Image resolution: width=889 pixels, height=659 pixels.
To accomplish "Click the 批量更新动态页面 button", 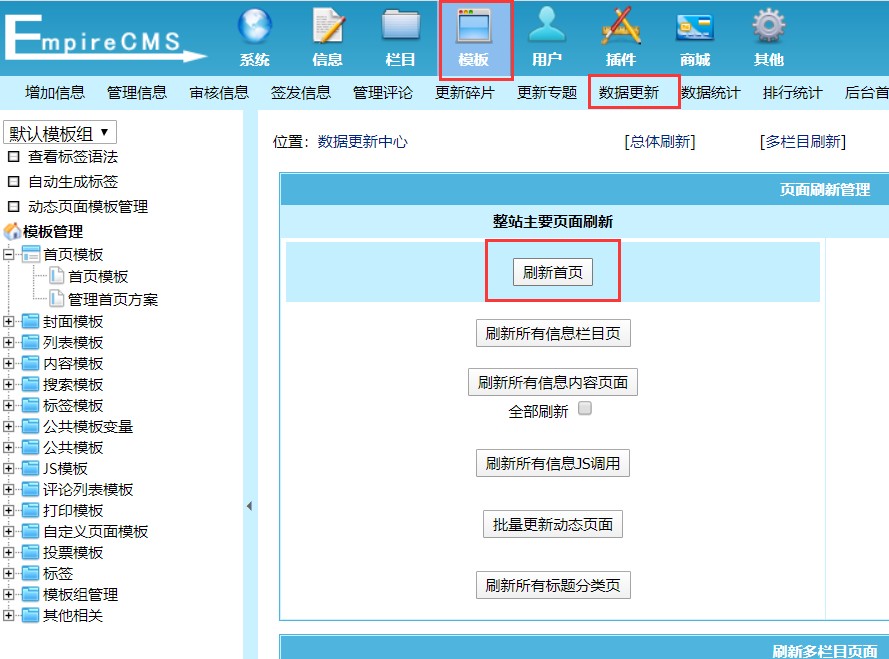I will [x=553, y=524].
